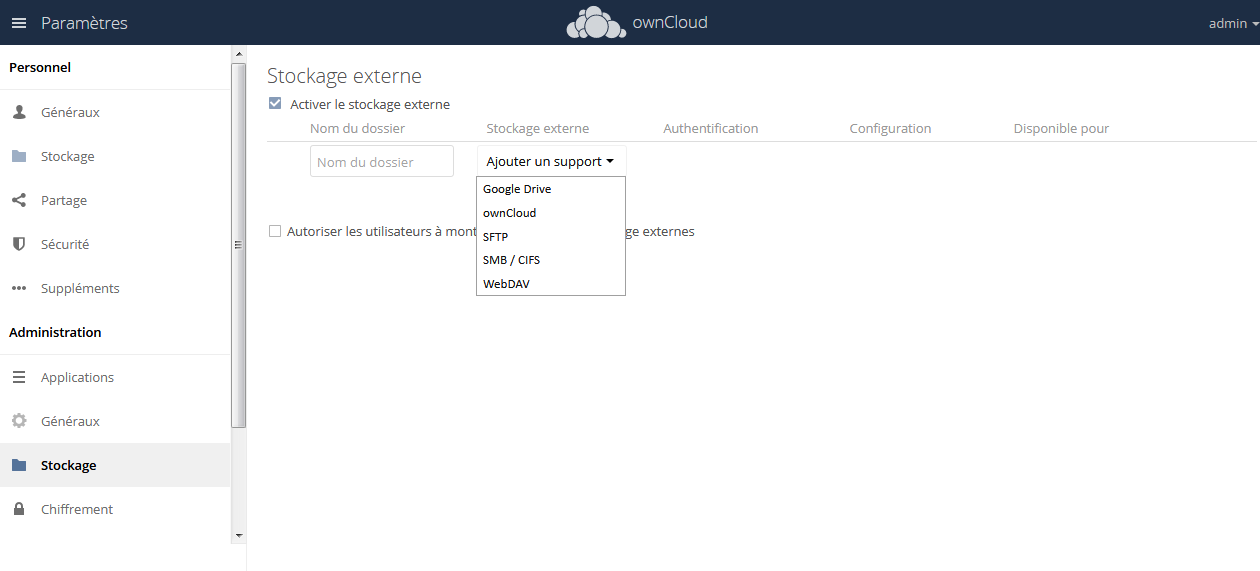Click the Nom du dossier text field
Image resolution: width=1260 pixels, height=571 pixels.
381,162
